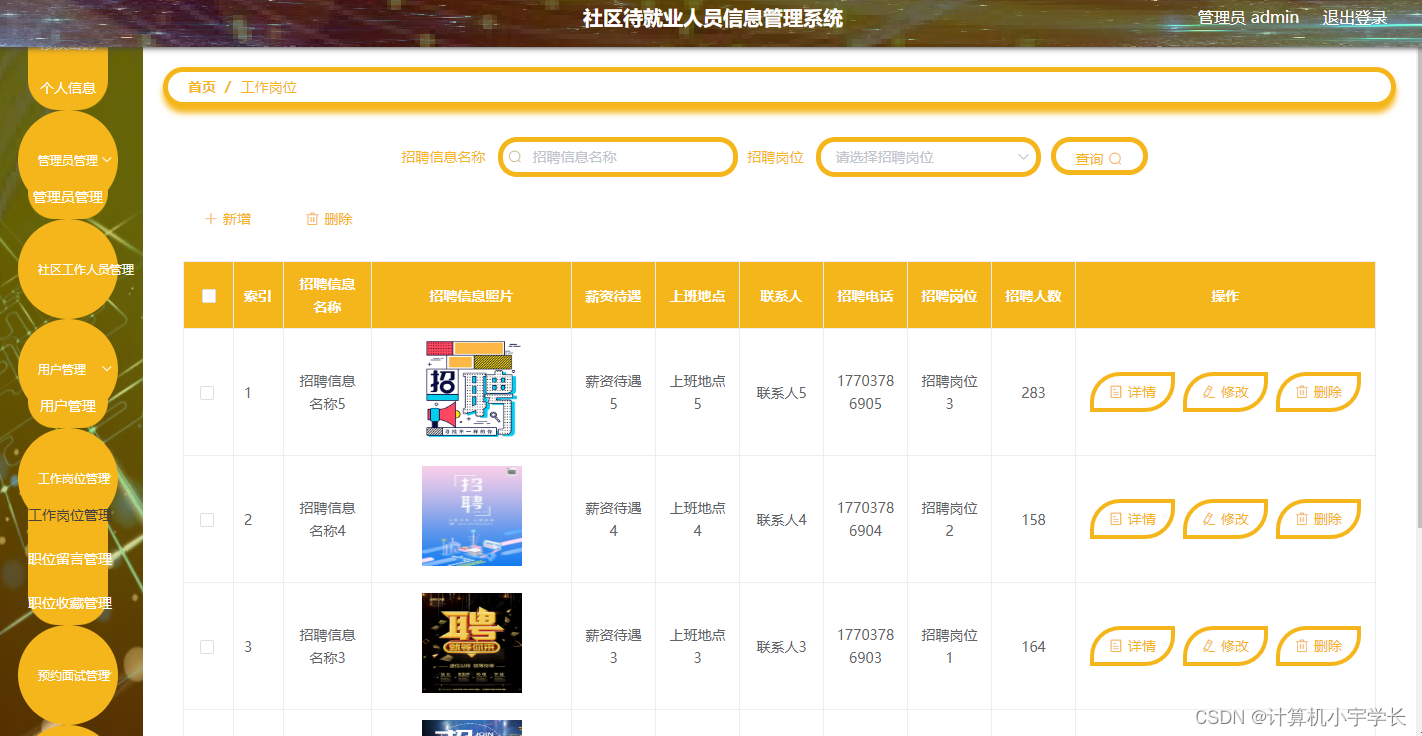Screen dimensions: 1422x736
Task: Toggle the select-all checkbox in table header
Action: click(x=207, y=294)
